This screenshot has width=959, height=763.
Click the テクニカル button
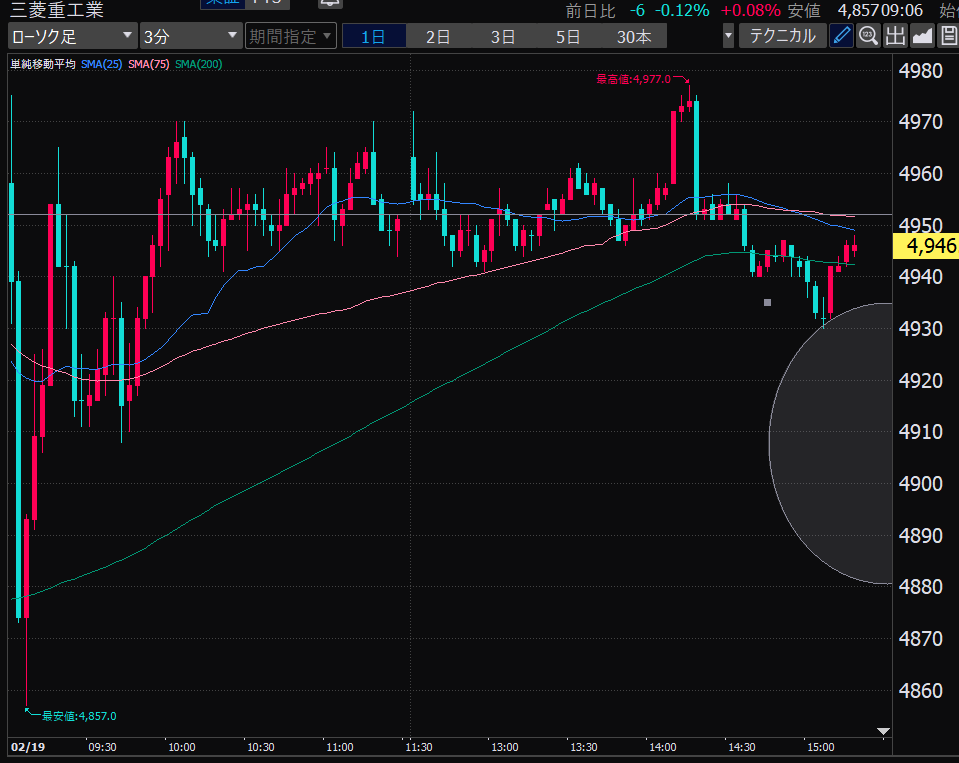point(782,37)
